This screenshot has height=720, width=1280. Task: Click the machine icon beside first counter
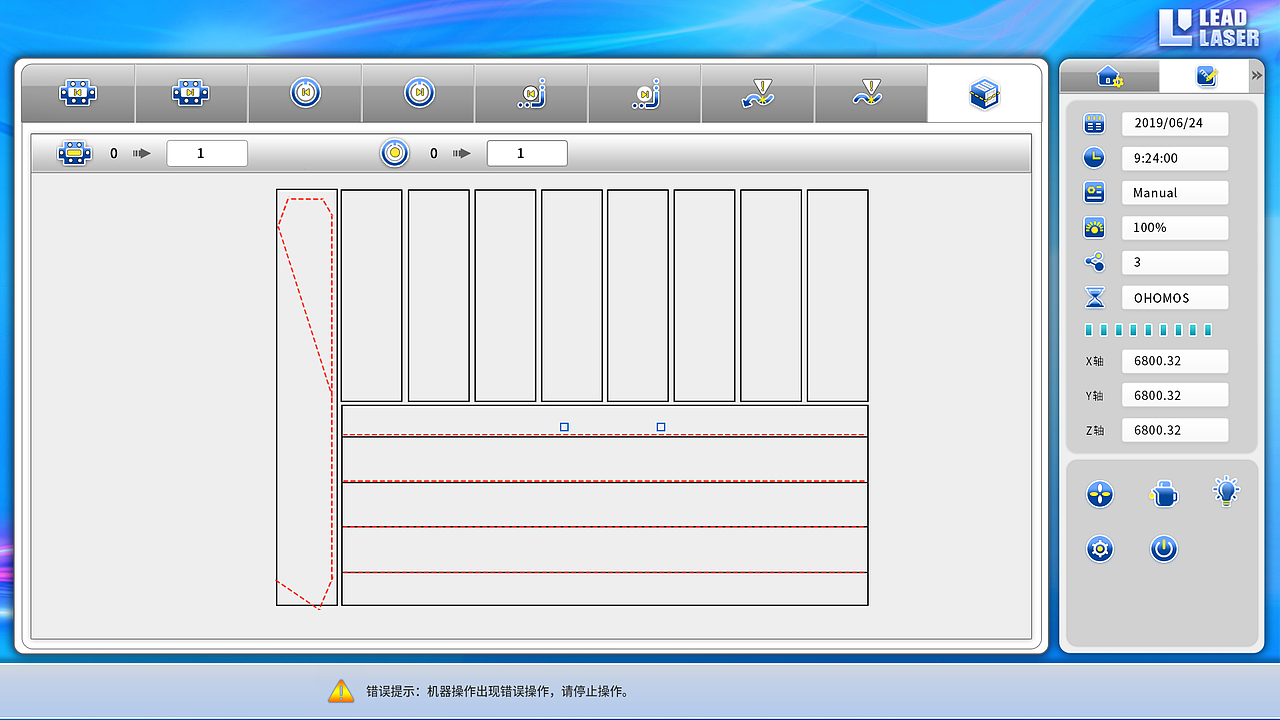pos(75,153)
